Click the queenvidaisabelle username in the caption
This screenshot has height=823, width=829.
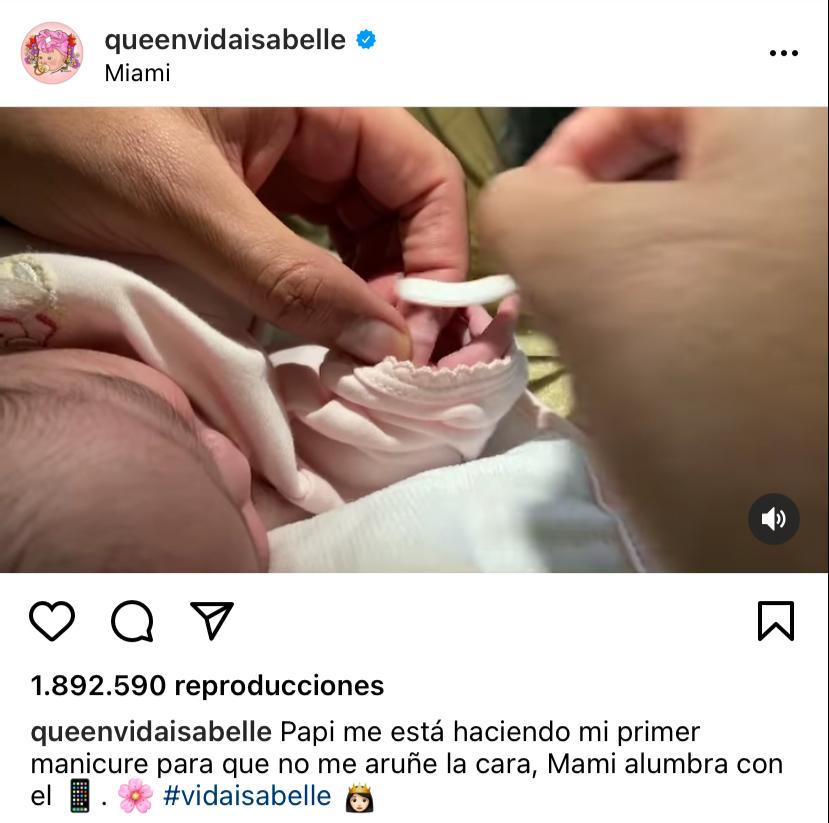pos(151,733)
